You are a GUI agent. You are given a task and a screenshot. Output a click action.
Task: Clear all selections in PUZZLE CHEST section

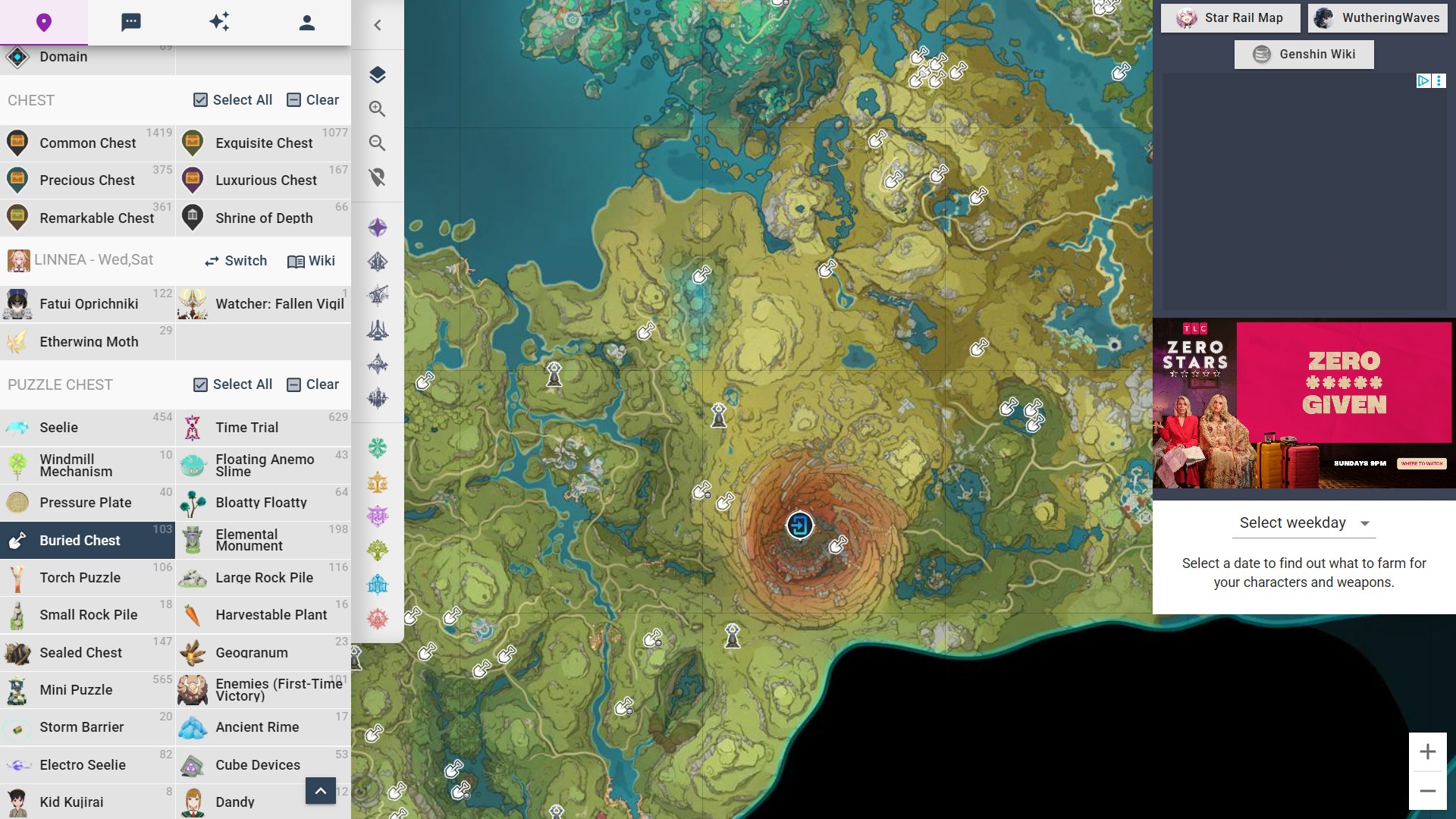(313, 384)
